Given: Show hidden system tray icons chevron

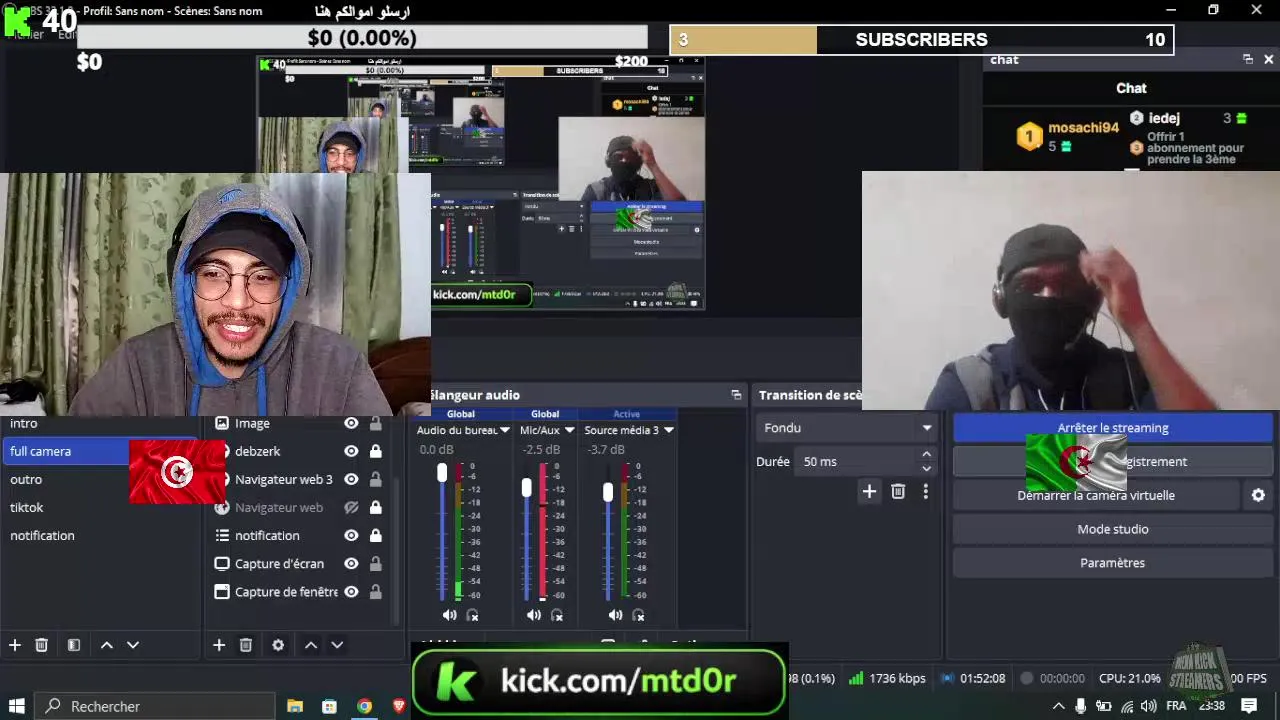Looking at the screenshot, I should [x=1059, y=706].
